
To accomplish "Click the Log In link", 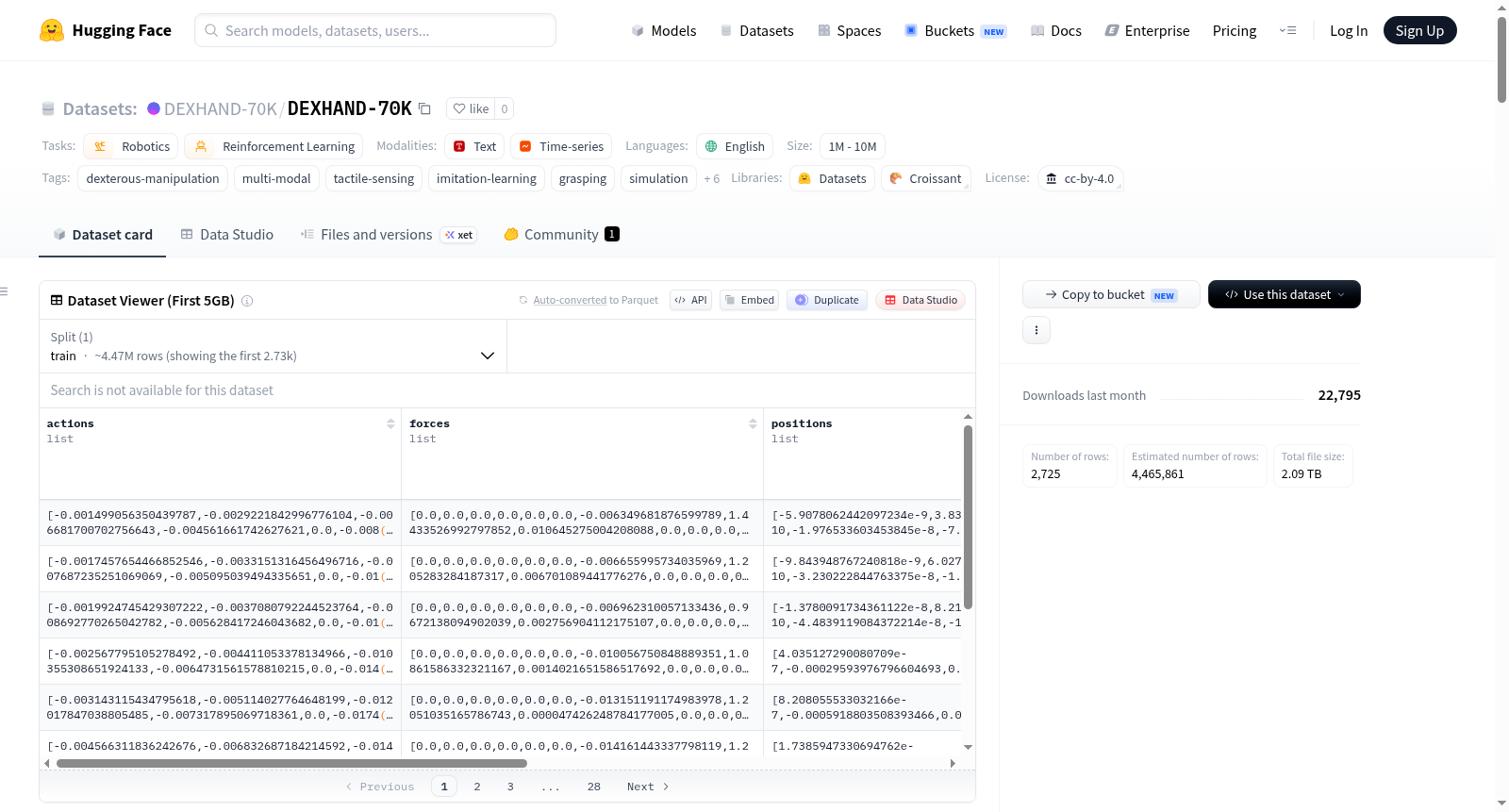I will click(x=1348, y=30).
